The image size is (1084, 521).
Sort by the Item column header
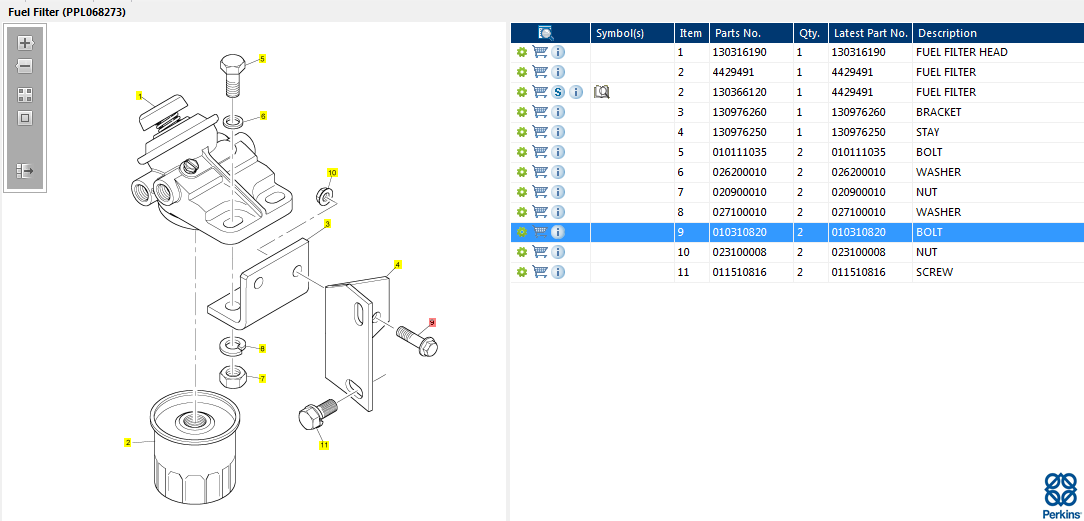point(692,32)
